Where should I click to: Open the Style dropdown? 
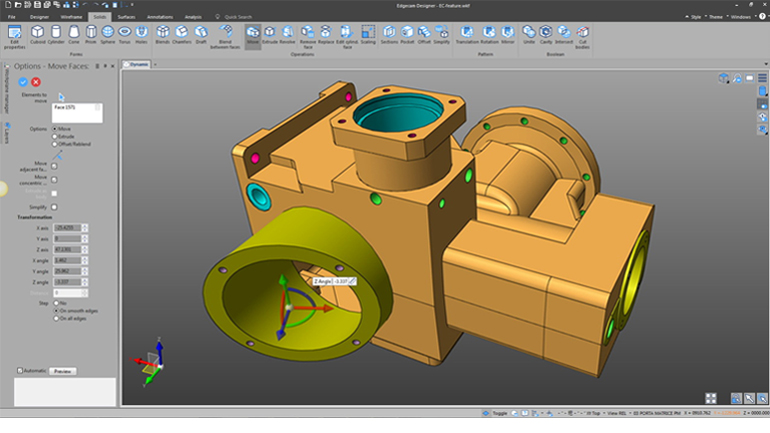[x=694, y=17]
